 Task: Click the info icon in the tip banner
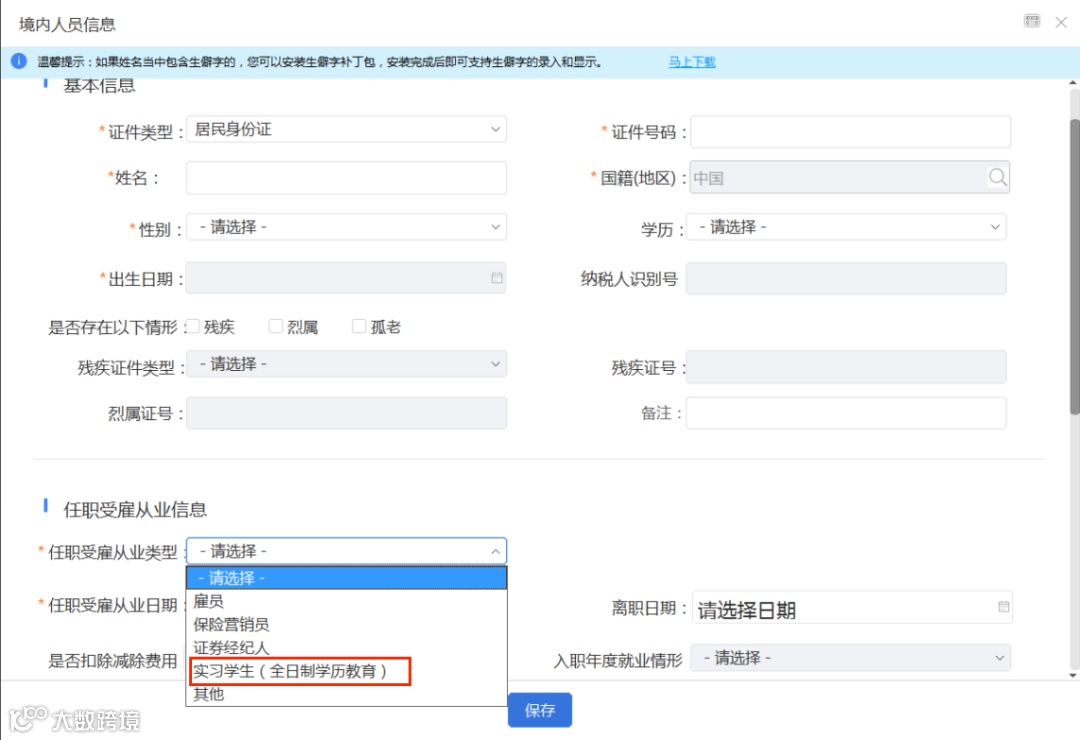(x=19, y=61)
